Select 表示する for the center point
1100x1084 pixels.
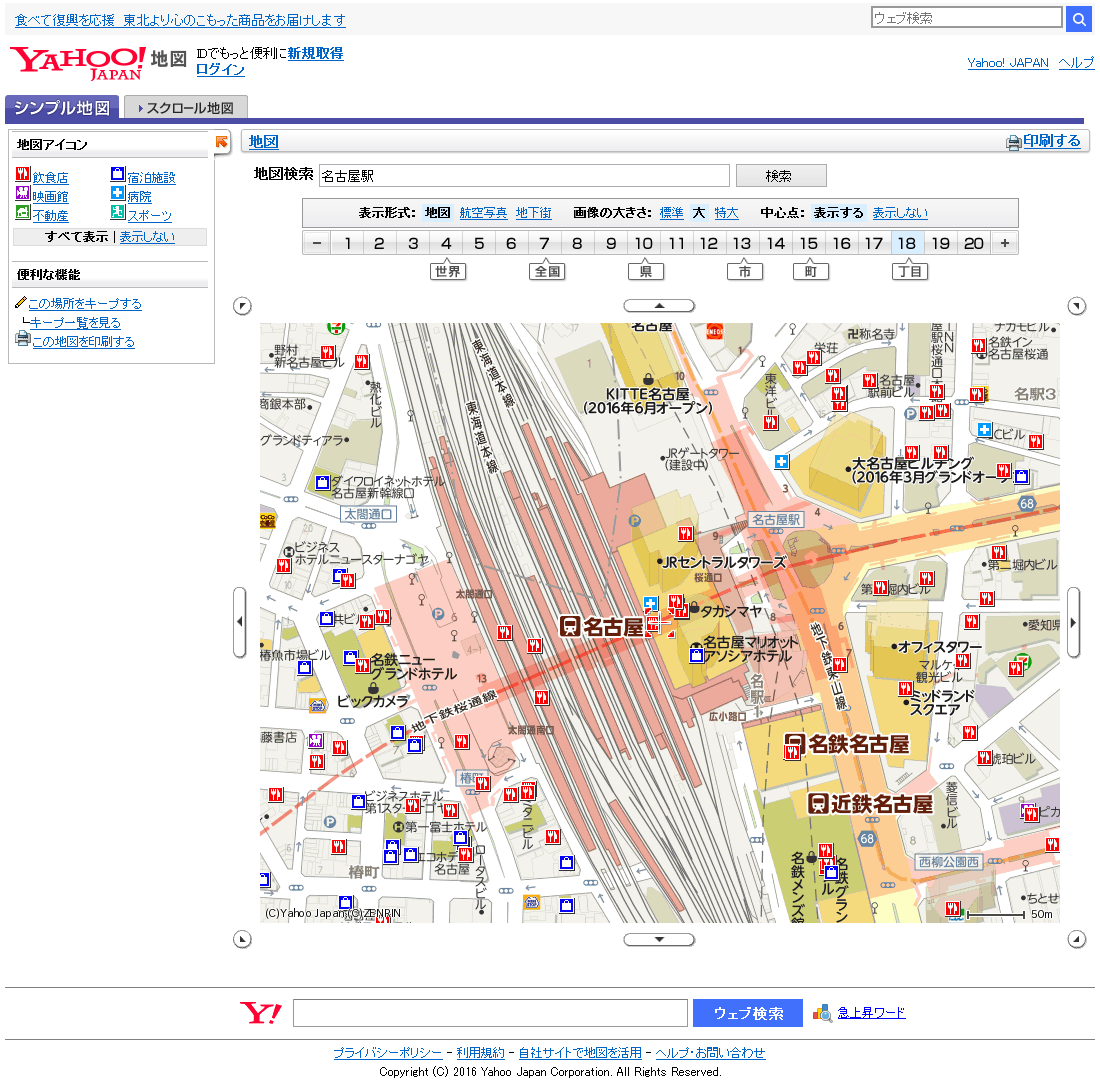click(x=838, y=213)
